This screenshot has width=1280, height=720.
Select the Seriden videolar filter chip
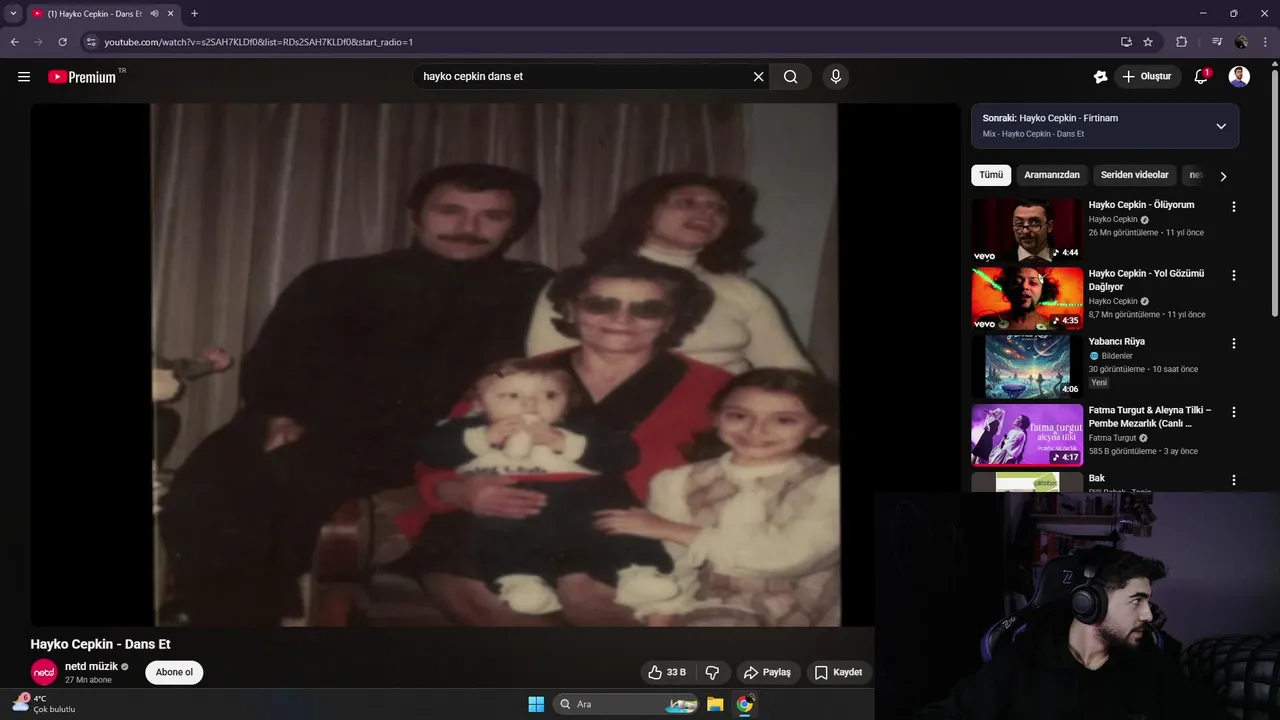click(1135, 175)
